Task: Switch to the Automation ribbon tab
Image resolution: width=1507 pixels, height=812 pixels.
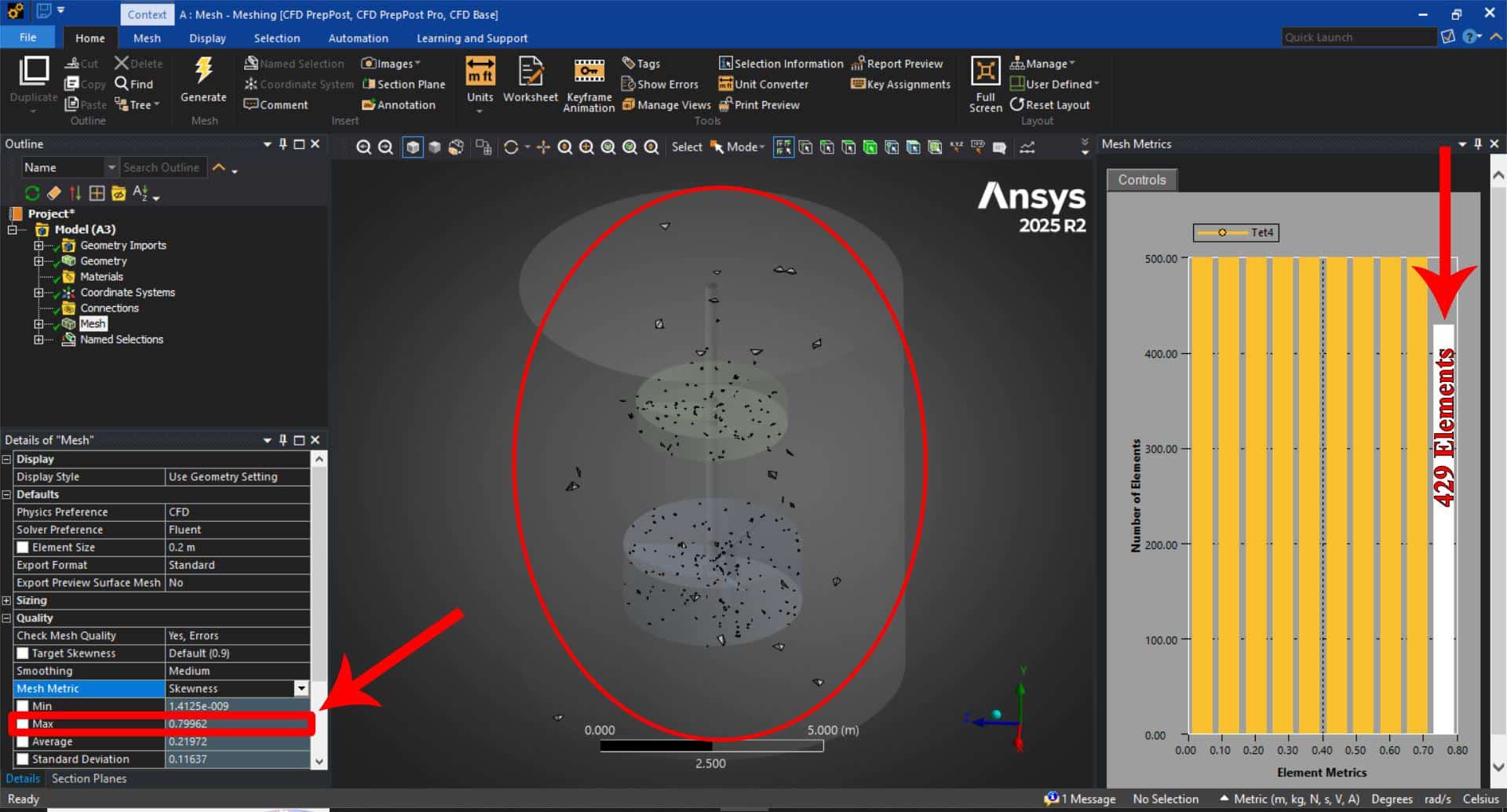Action: pyautogui.click(x=358, y=38)
